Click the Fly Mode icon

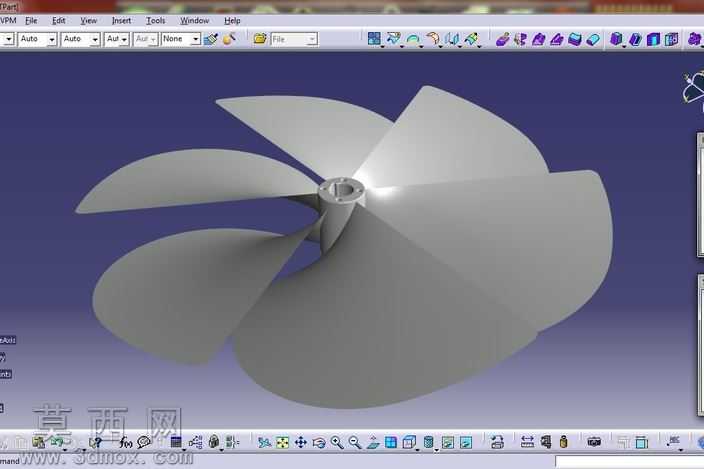(x=264, y=443)
